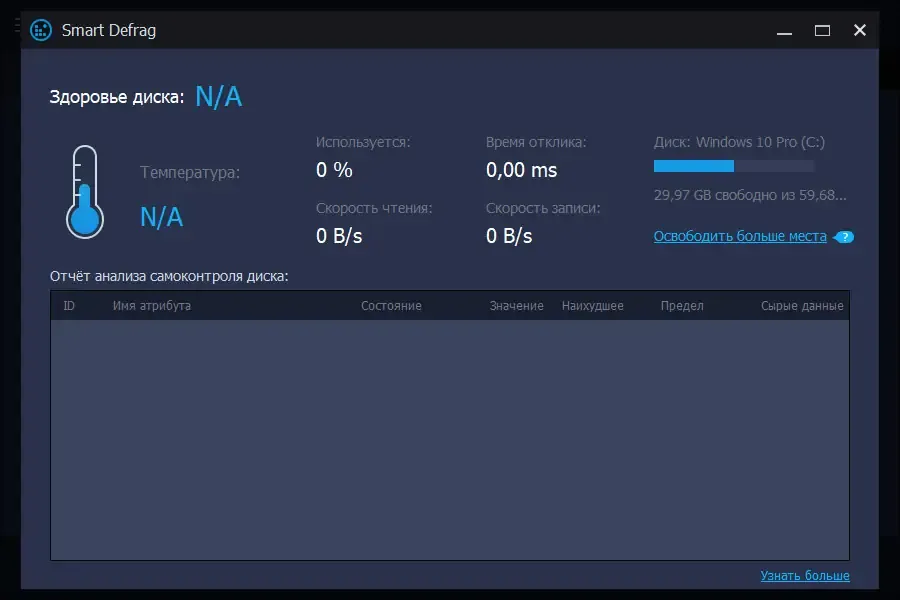Click the 'Время отклика:' label
900x600 pixels.
(x=536, y=142)
